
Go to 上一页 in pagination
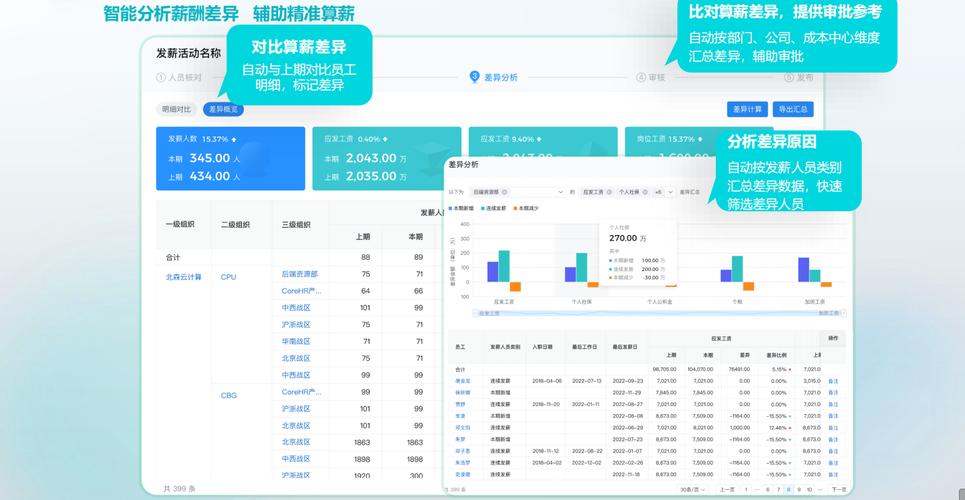point(726,490)
